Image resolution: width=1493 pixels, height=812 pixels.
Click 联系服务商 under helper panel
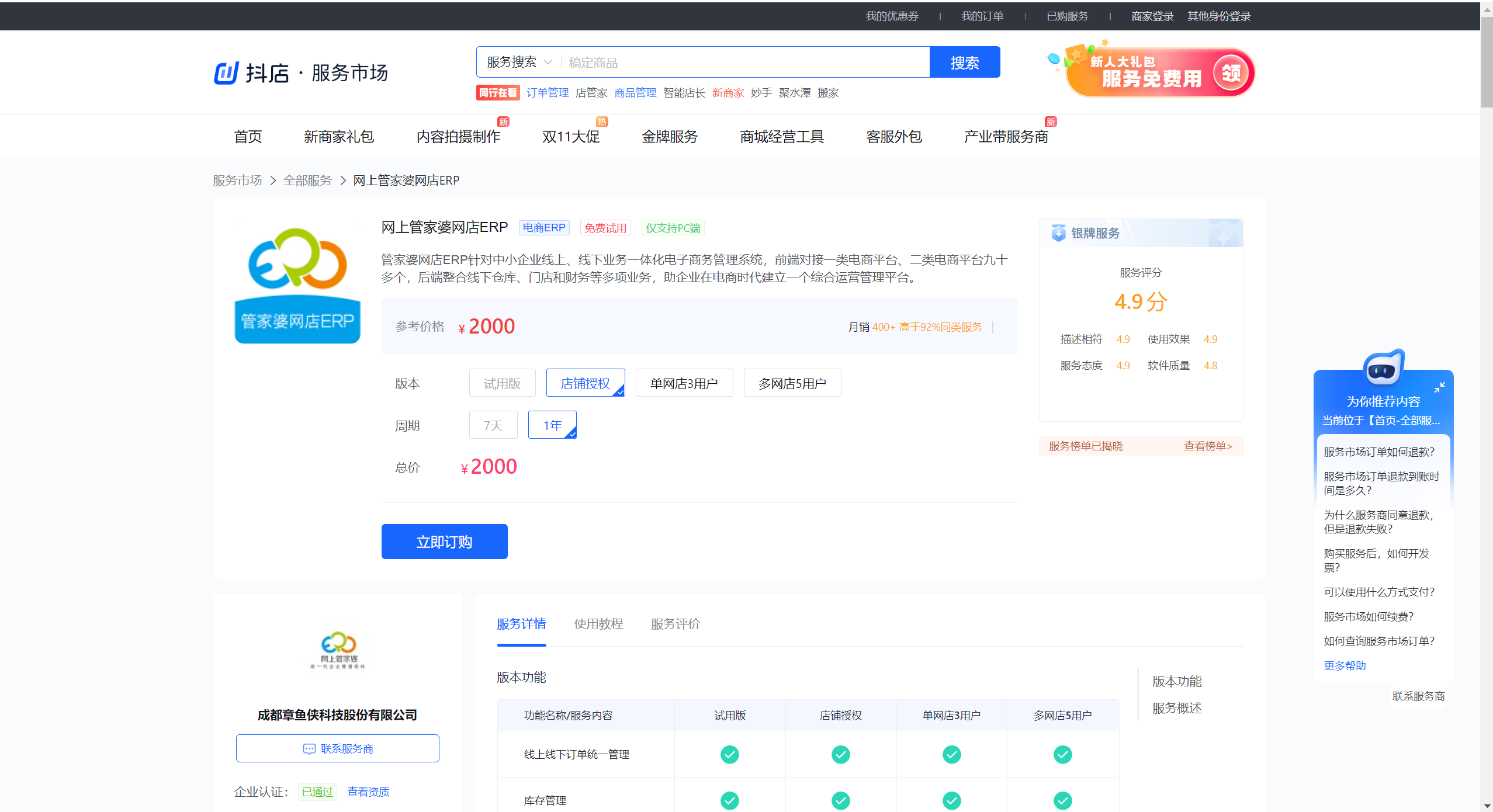1418,696
